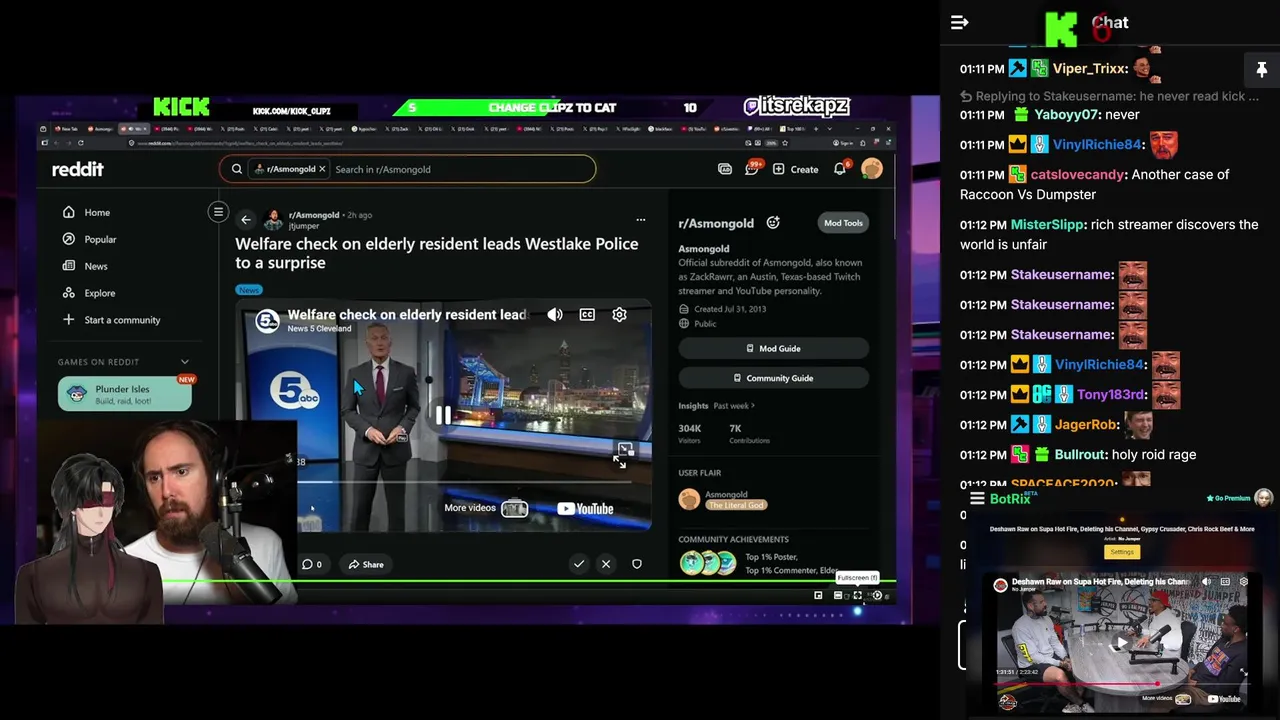Open post comments count button
The image size is (1280, 720).
312,564
